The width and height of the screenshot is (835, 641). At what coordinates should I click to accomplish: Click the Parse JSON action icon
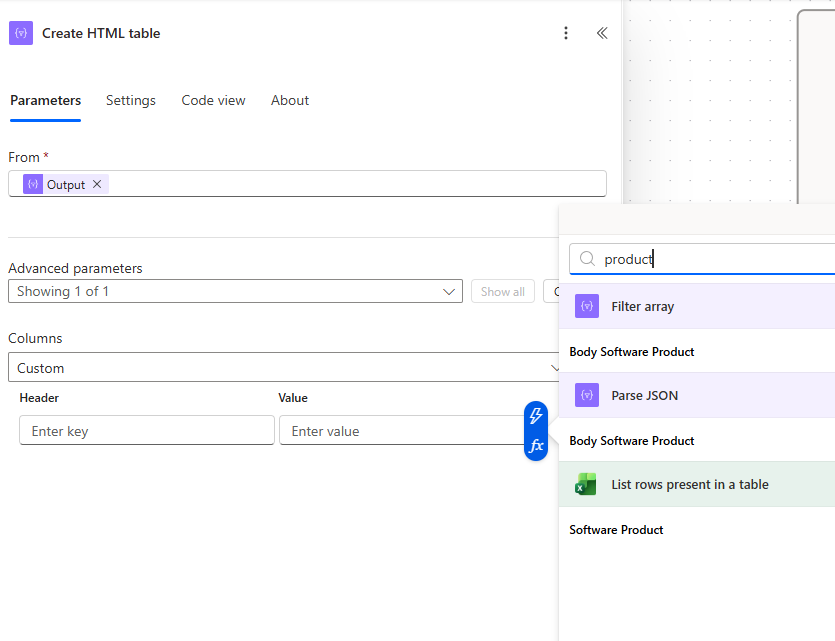(x=587, y=395)
